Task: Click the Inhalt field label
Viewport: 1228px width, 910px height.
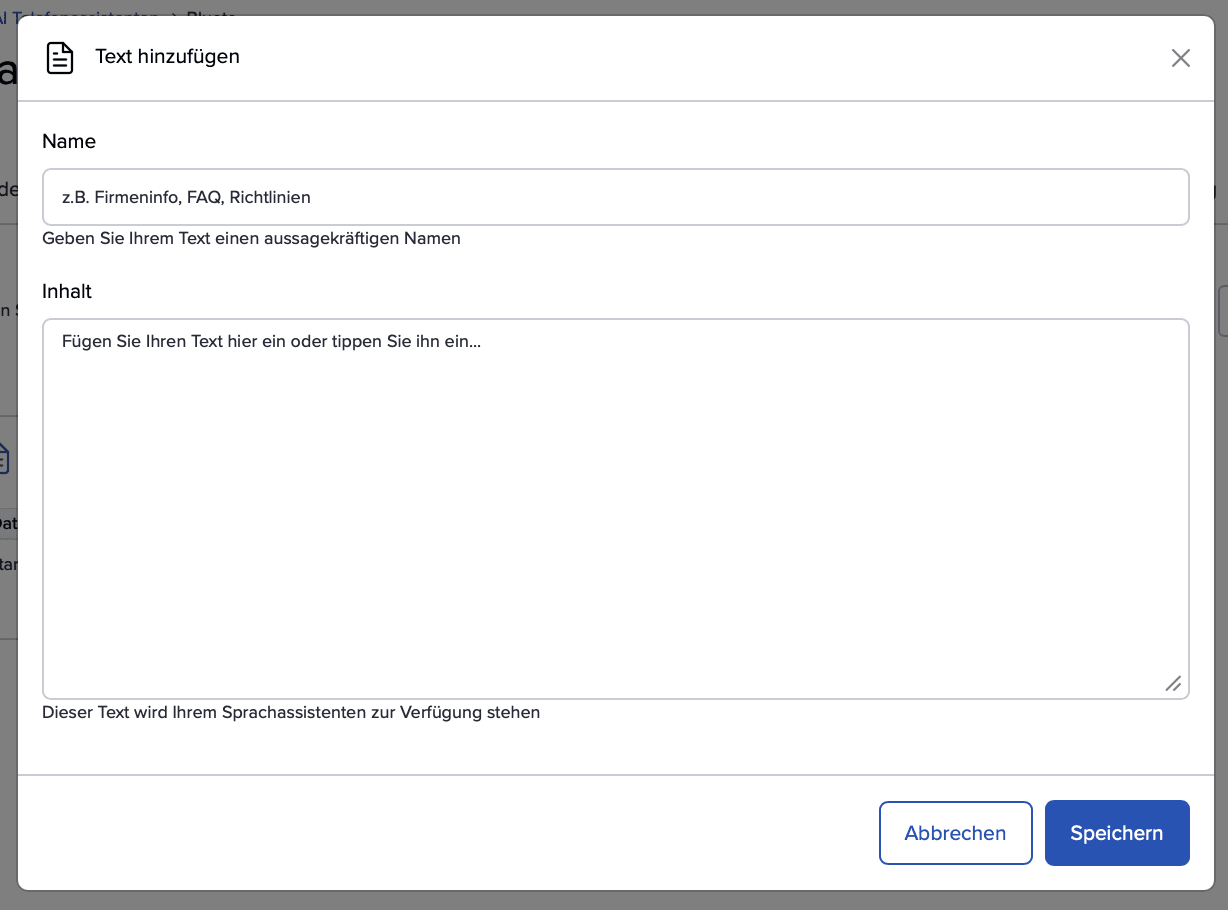Action: 67,291
